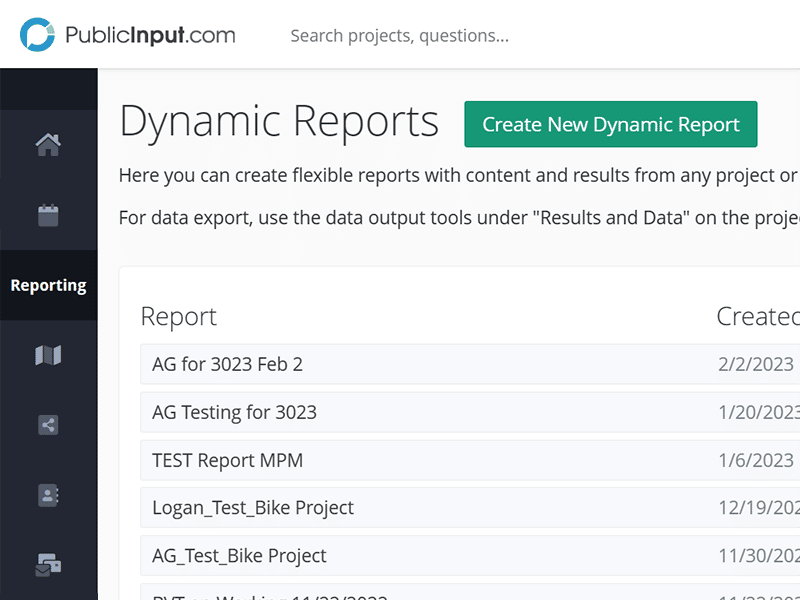Select the Reporting sidebar item
This screenshot has width=800, height=600.
(48, 285)
